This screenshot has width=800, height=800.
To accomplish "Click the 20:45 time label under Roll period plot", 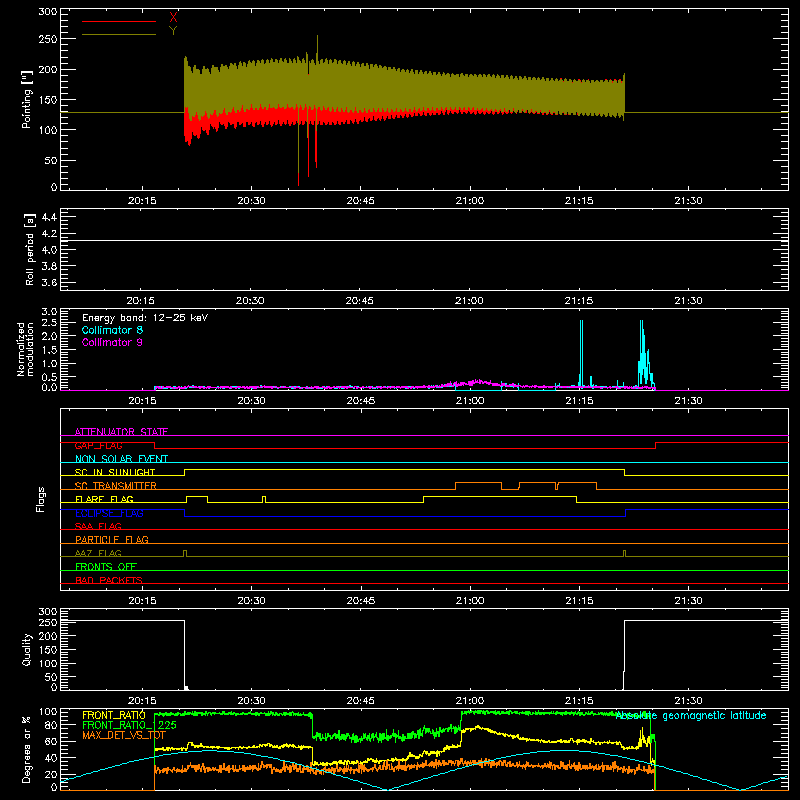I will pyautogui.click(x=360, y=301).
